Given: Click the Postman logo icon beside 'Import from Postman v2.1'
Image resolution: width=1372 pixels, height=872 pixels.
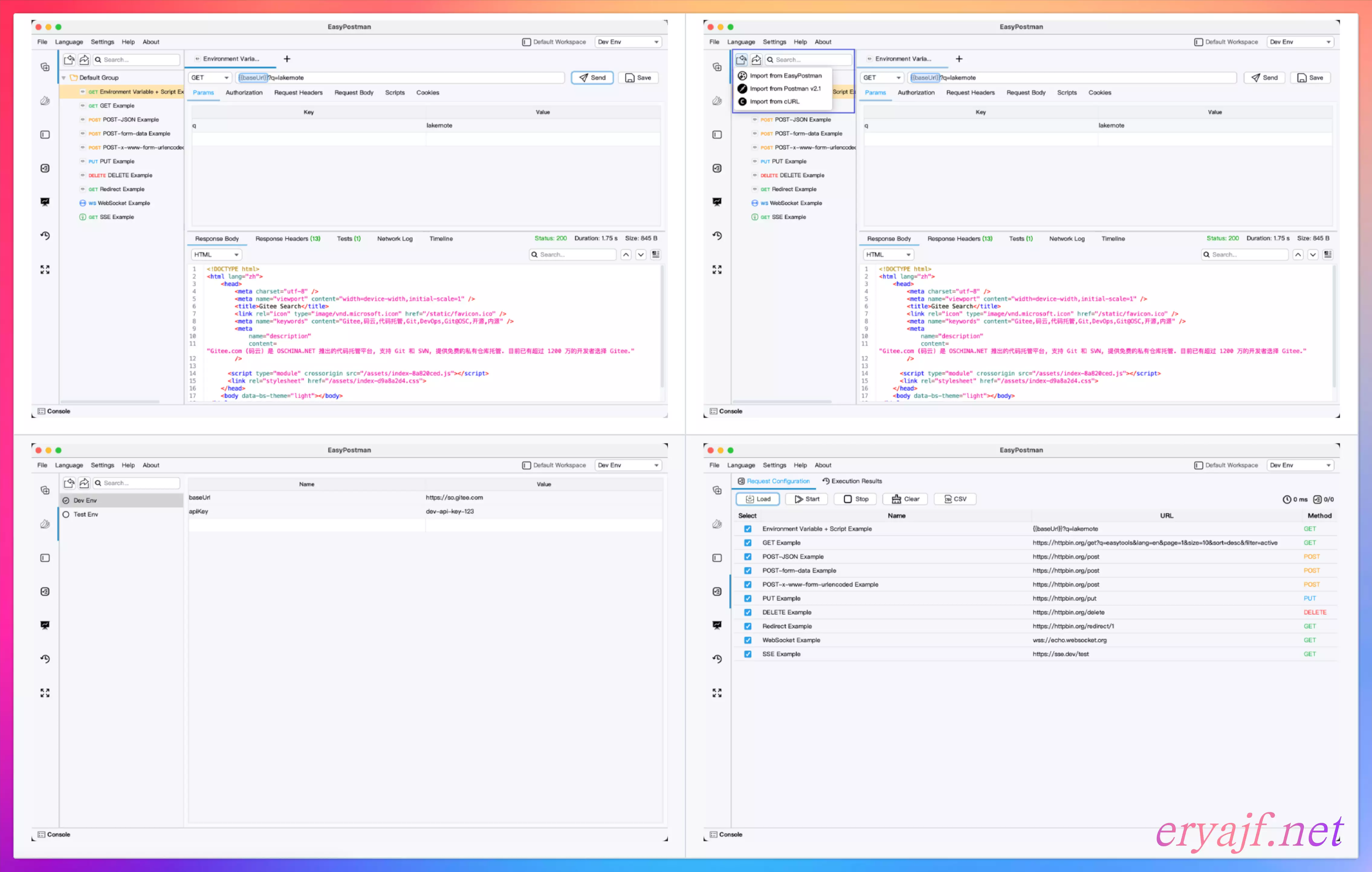Looking at the screenshot, I should (x=742, y=88).
